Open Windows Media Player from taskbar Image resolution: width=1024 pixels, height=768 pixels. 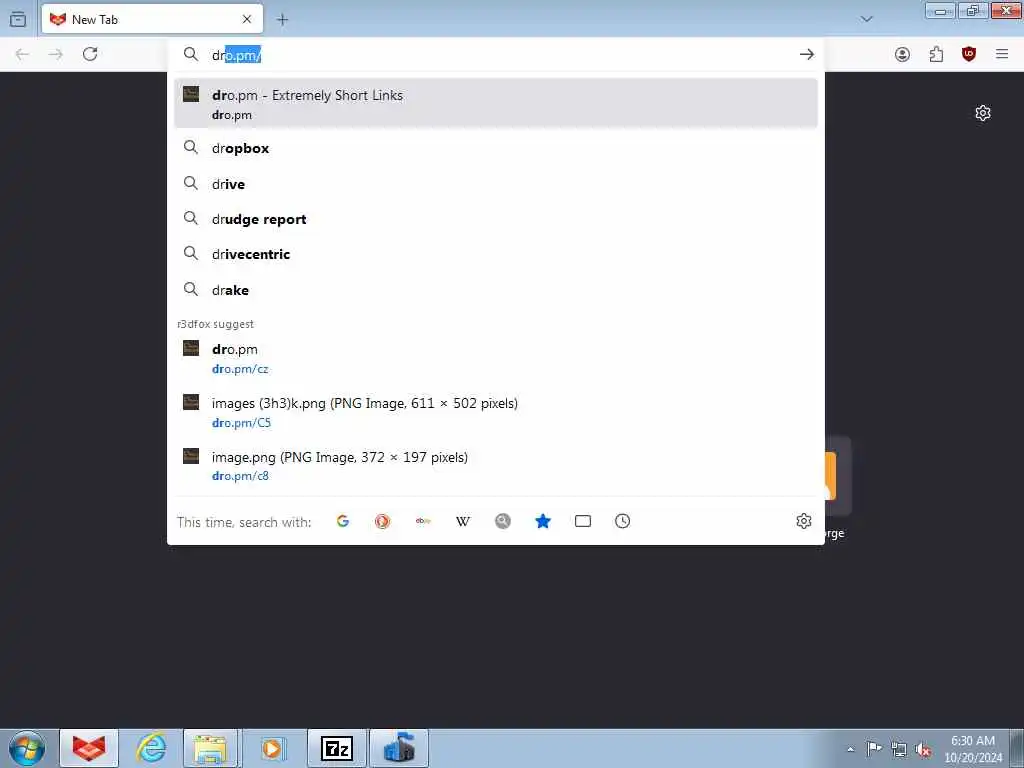[272, 748]
